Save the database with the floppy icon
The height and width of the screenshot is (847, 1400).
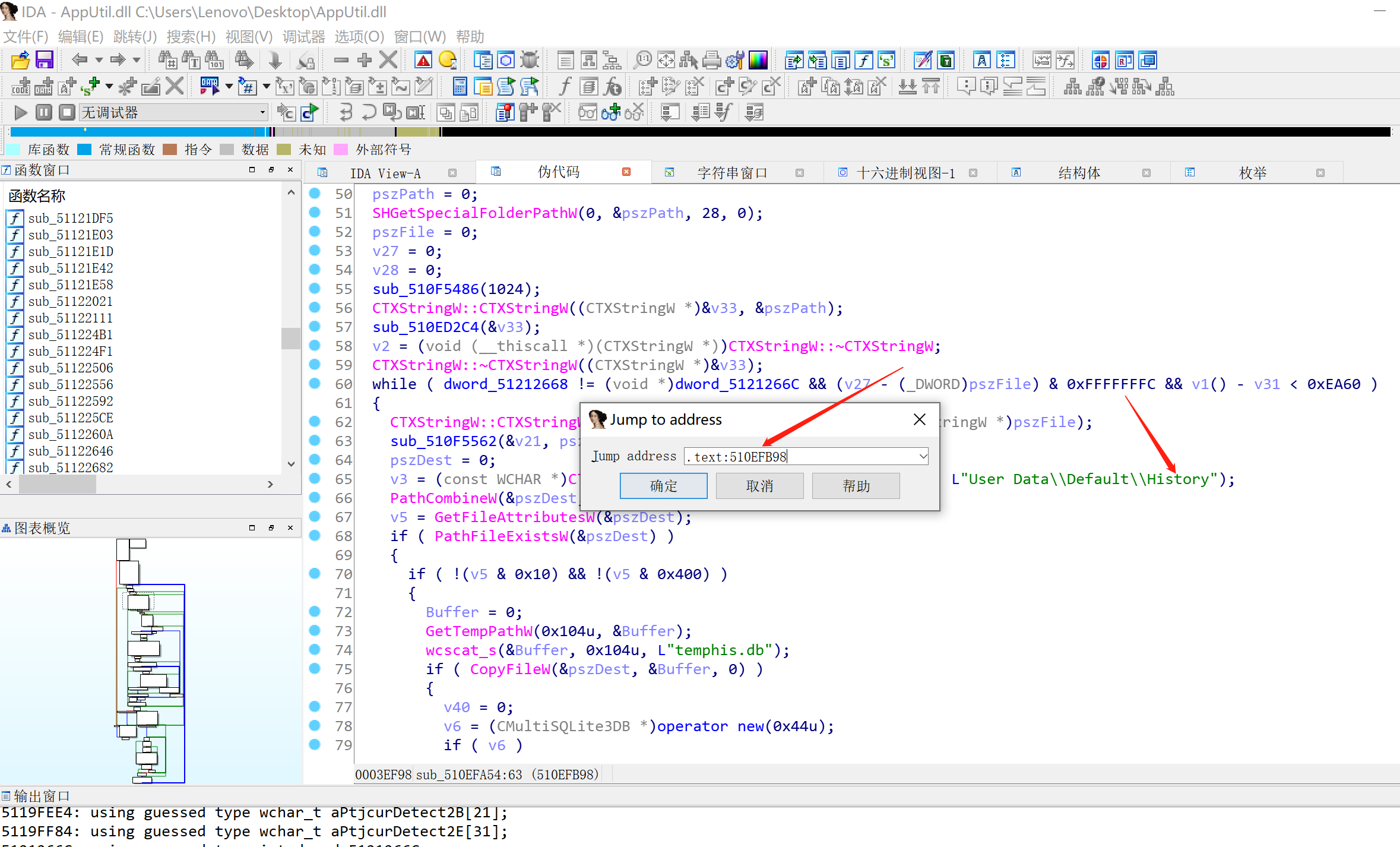45,60
